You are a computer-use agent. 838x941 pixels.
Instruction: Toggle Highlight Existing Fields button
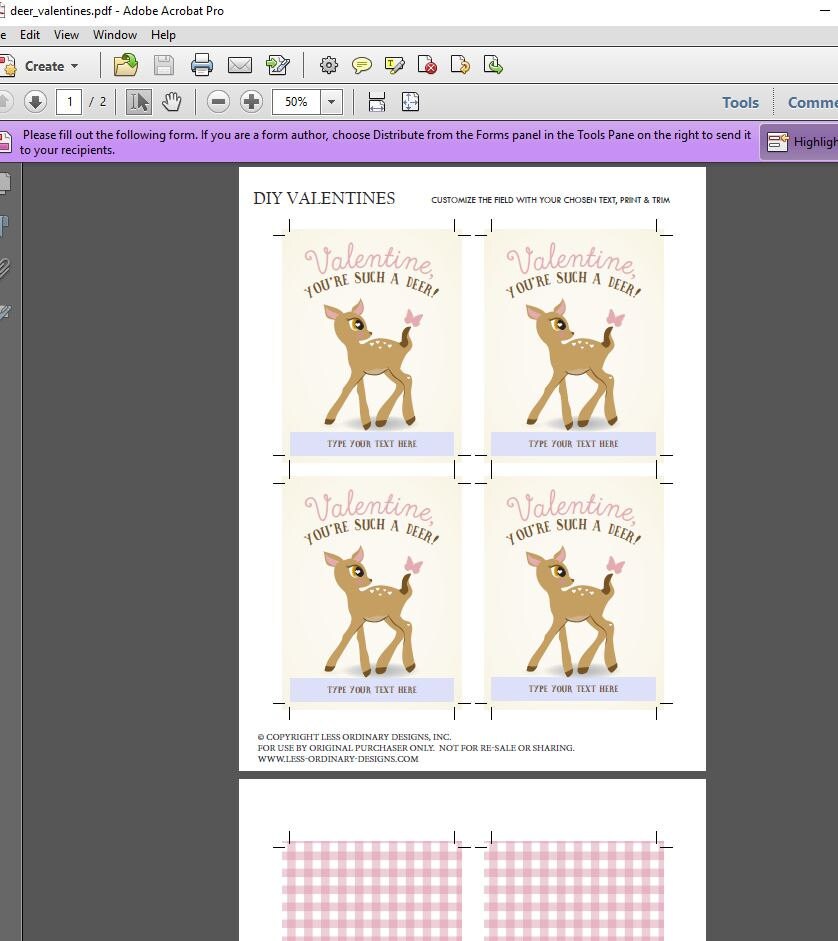pyautogui.click(x=800, y=142)
